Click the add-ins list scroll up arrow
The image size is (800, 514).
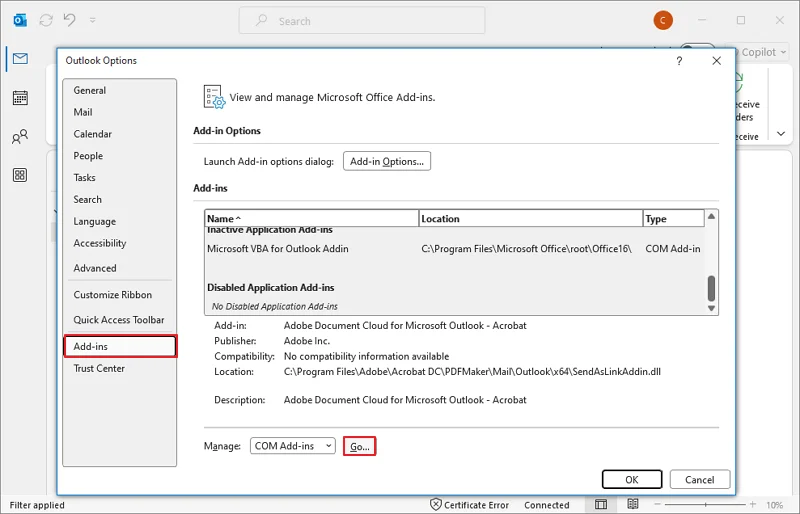(x=711, y=216)
